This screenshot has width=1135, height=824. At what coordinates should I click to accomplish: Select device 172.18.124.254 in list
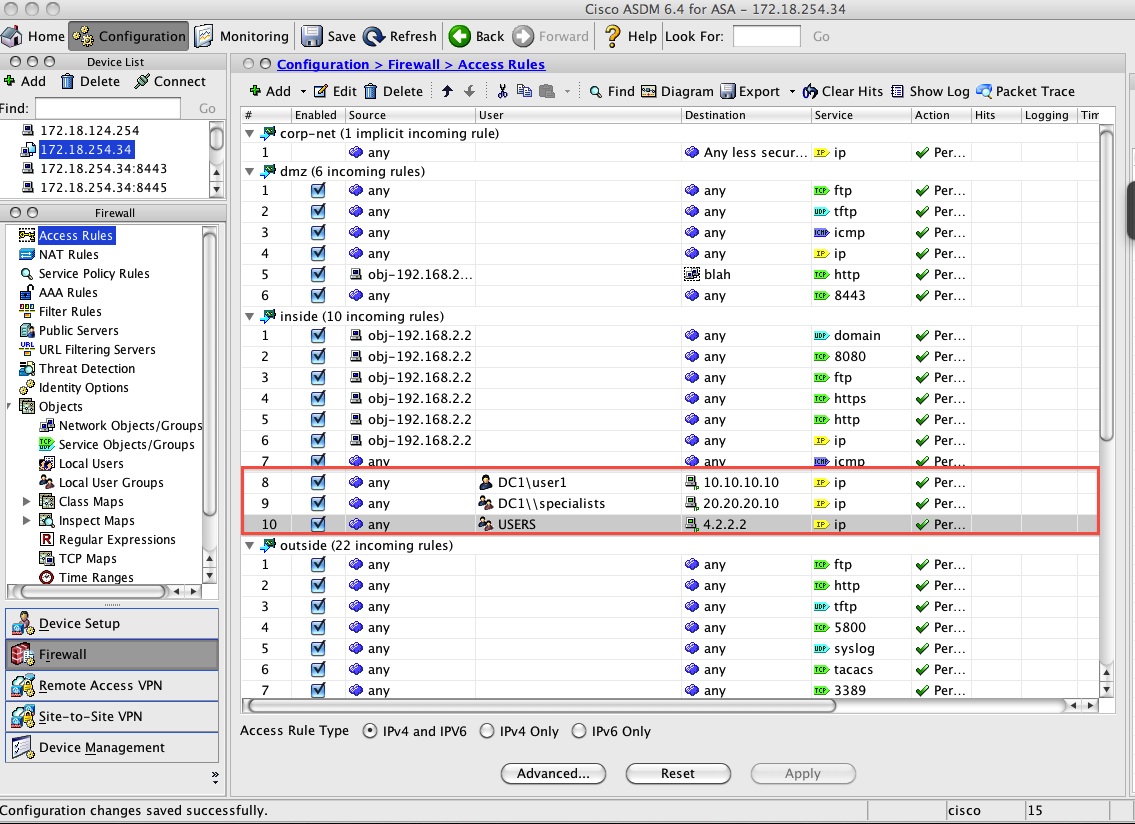click(90, 130)
